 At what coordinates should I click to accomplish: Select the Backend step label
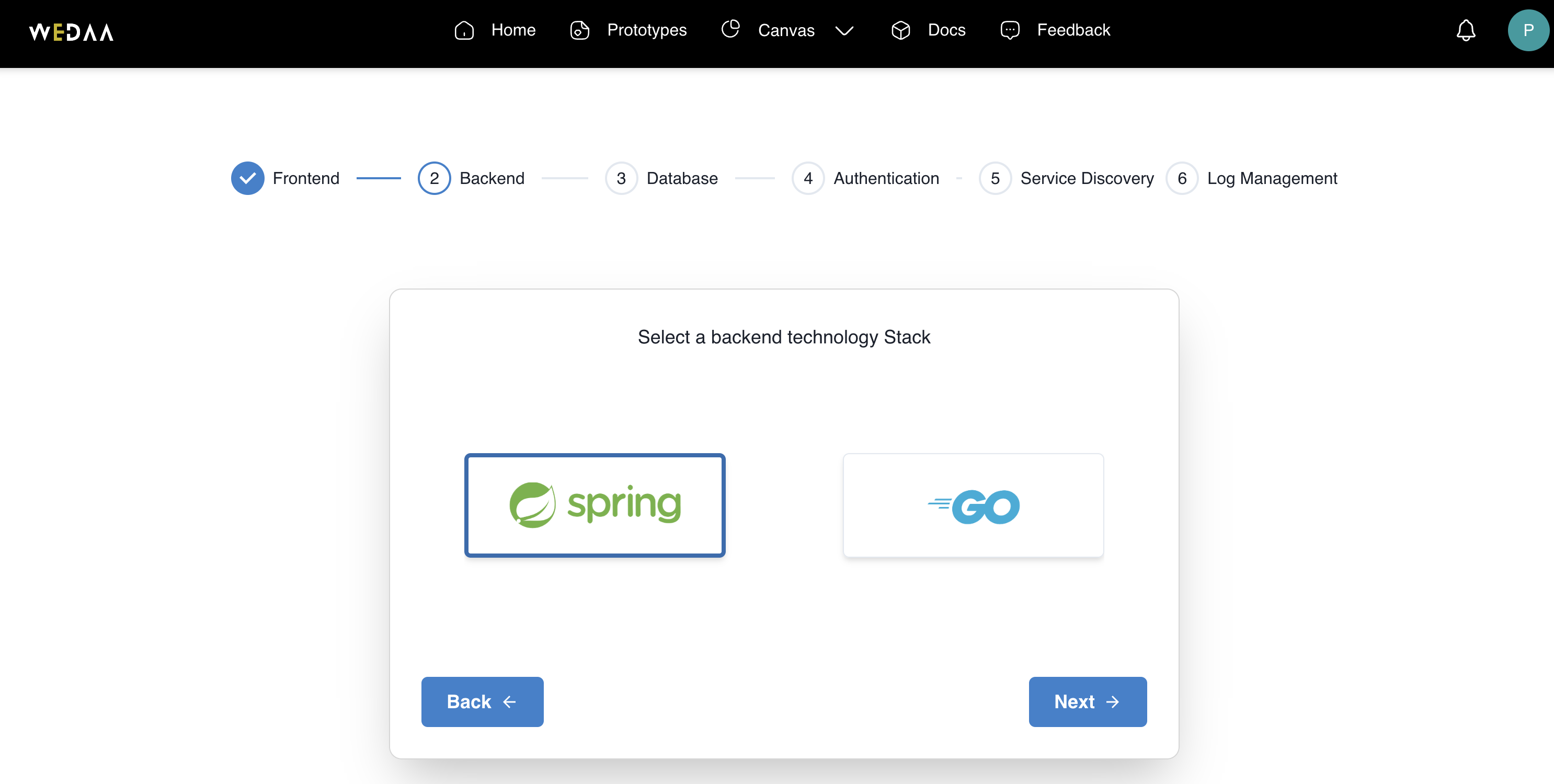(492, 179)
